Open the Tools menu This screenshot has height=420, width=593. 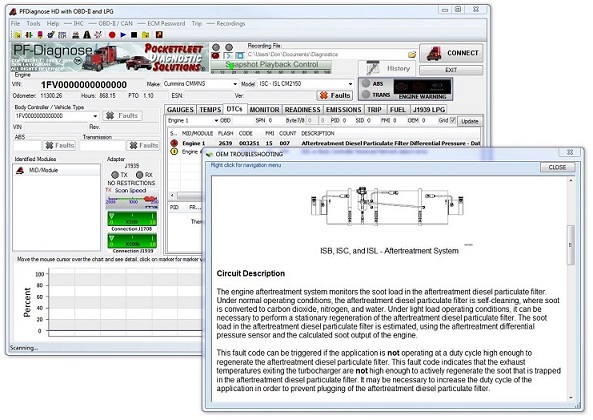(x=33, y=23)
